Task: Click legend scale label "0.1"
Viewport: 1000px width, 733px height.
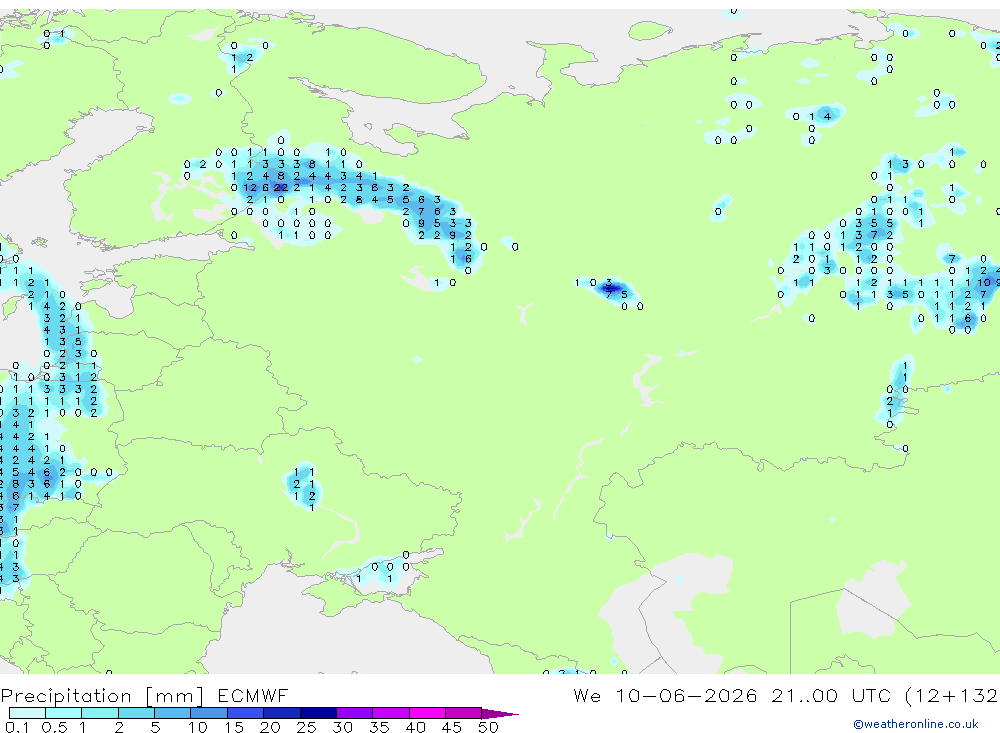Action: [x=17, y=727]
